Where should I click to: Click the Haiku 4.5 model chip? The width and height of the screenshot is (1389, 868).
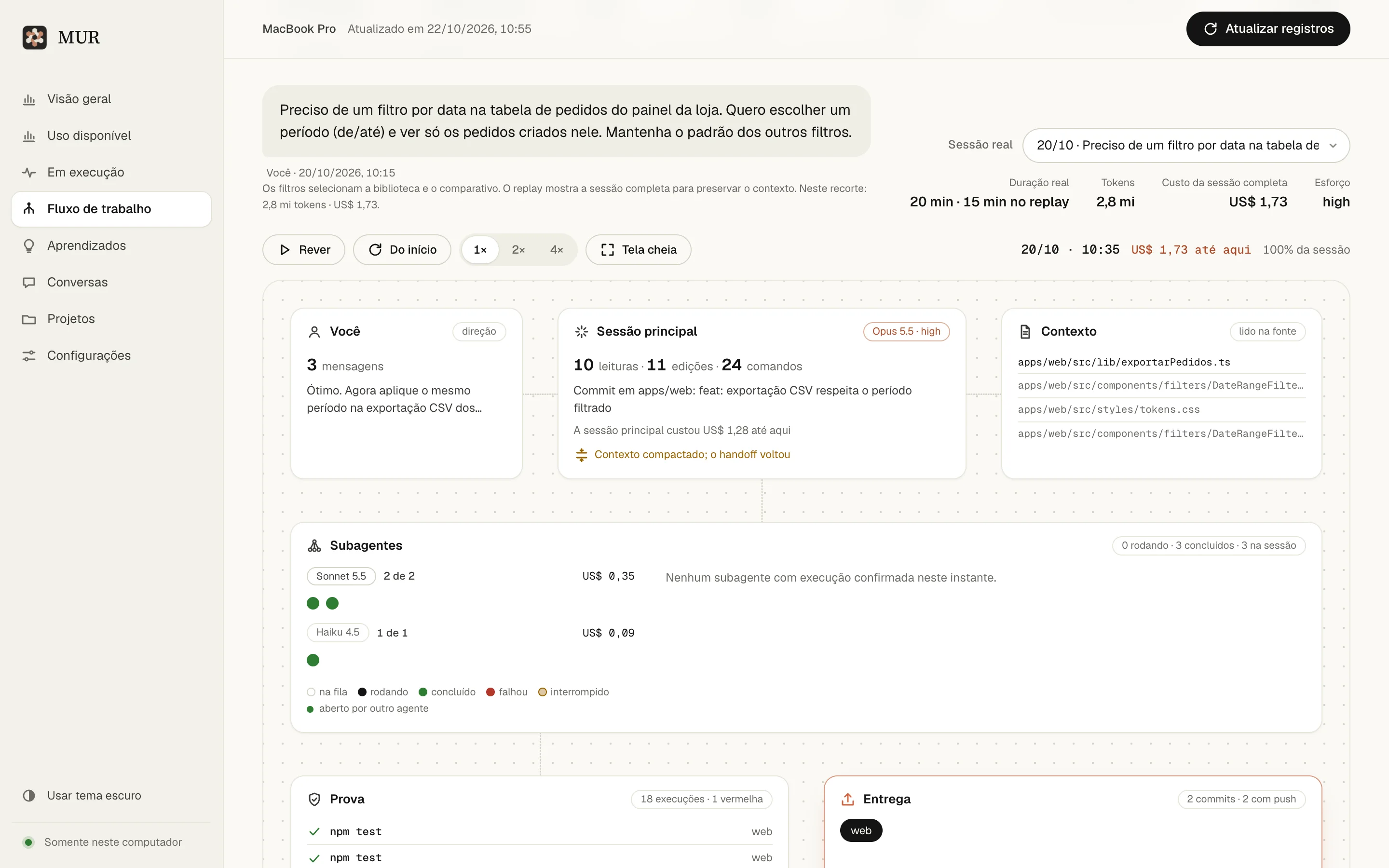point(338,633)
